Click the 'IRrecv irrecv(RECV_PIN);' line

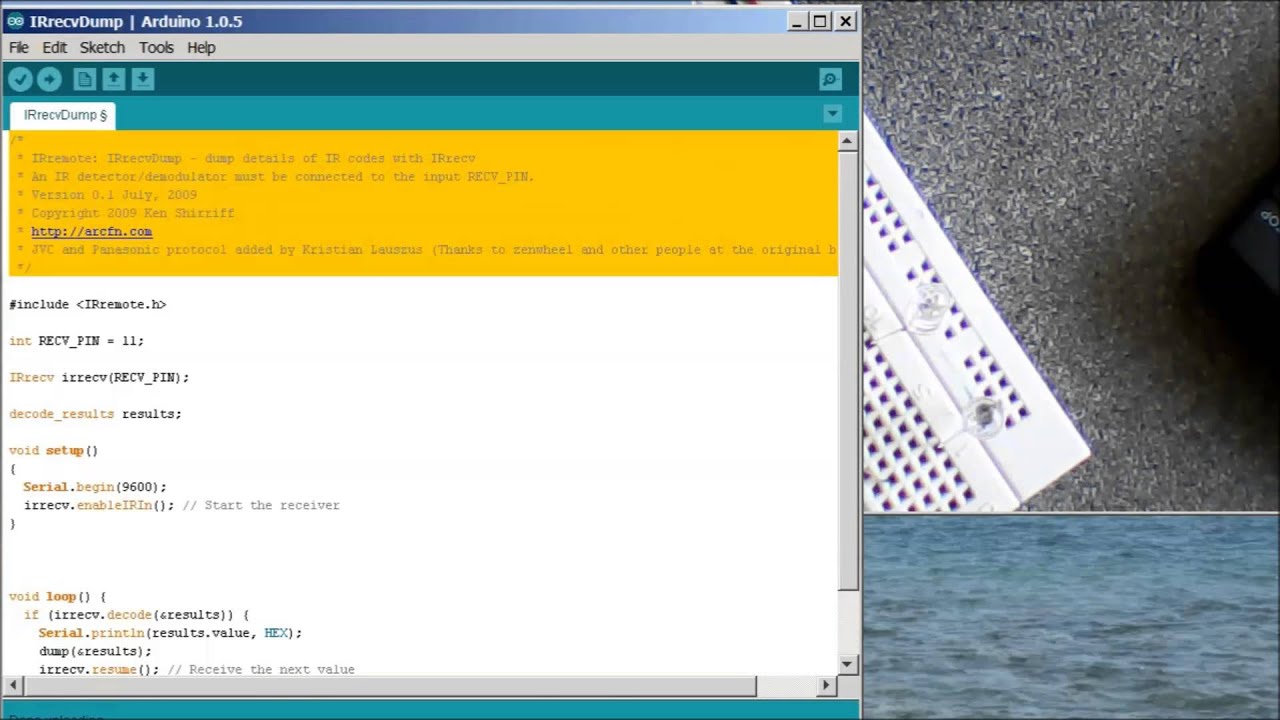coord(99,377)
